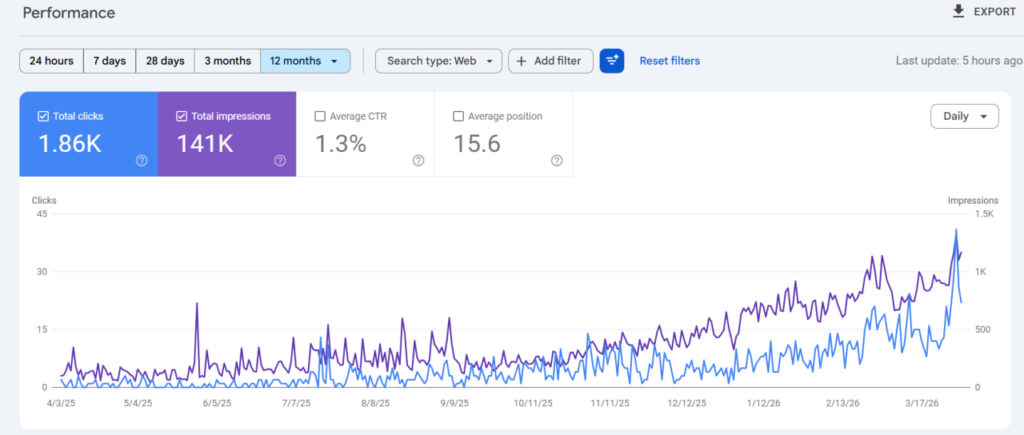The height and width of the screenshot is (435, 1024).
Task: Click the 1K impressions axis value
Action: 980,271
